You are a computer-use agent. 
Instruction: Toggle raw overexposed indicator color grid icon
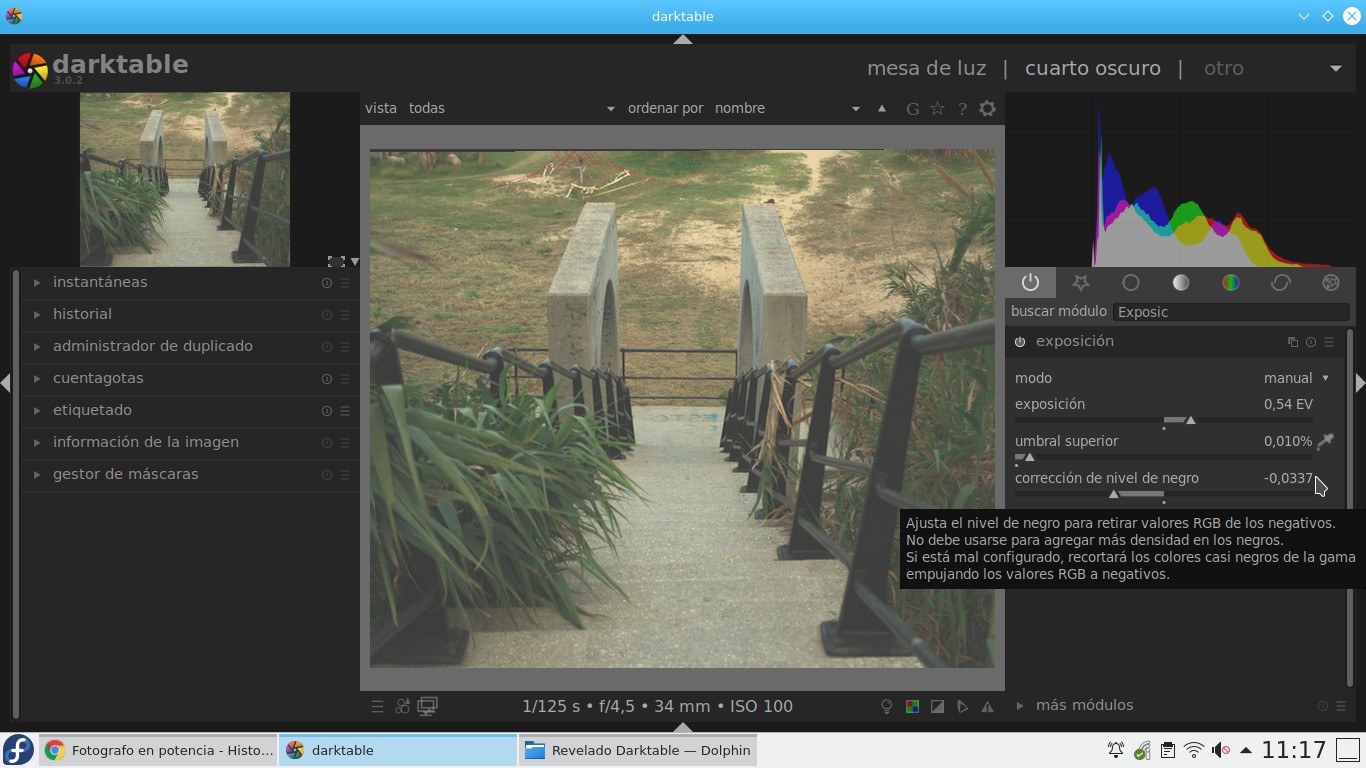[912, 706]
